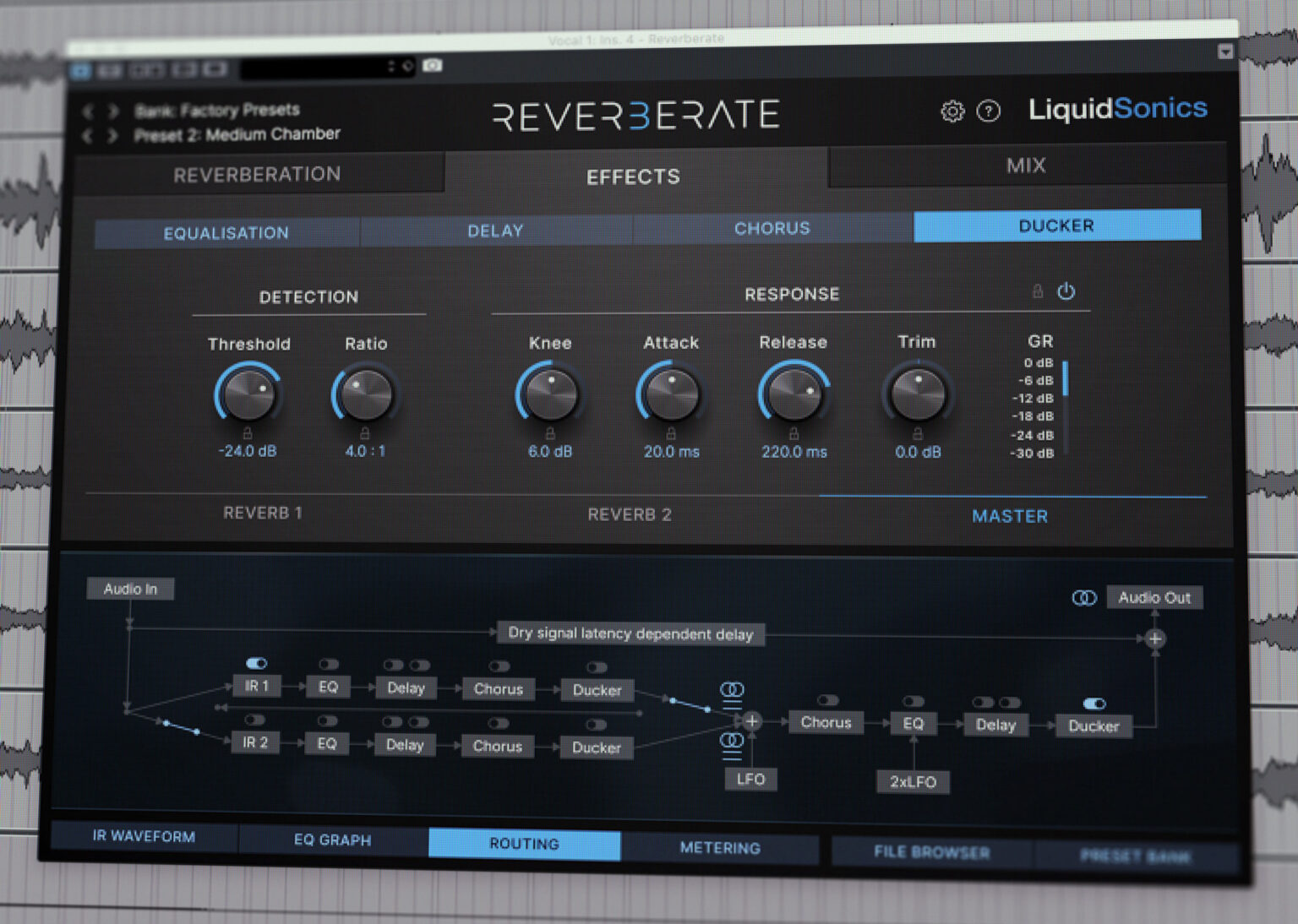Open the CHORUS effects tab
The image size is (1298, 924).
772,228
